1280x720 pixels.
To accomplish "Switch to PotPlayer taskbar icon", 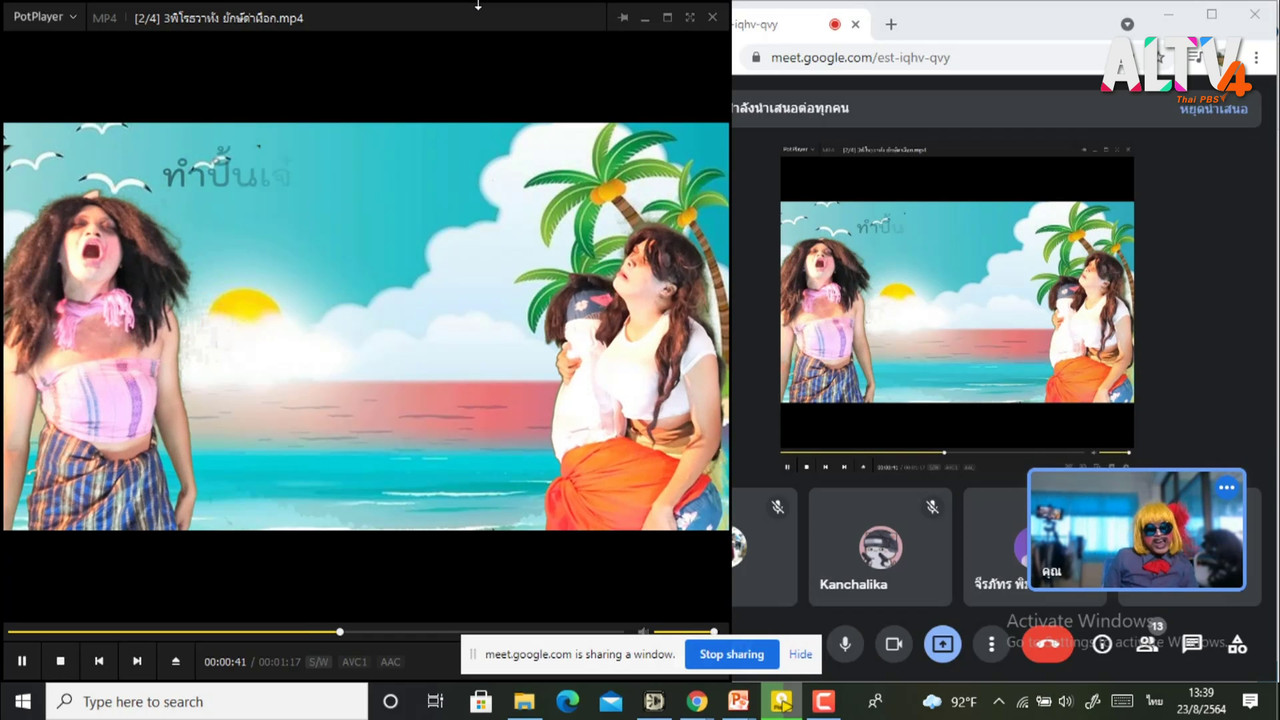I will click(781, 701).
